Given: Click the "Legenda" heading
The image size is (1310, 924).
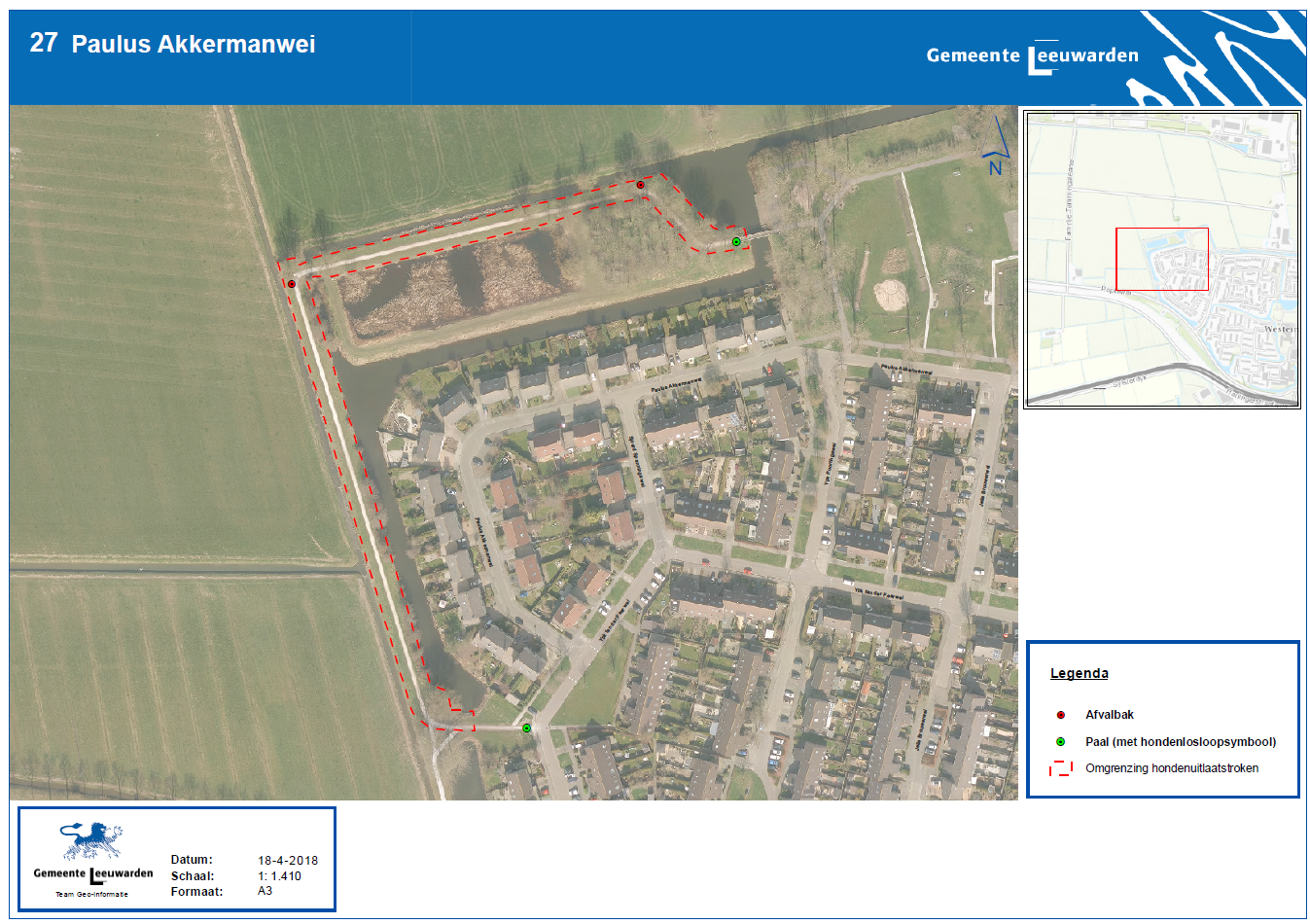Looking at the screenshot, I should click(x=1079, y=673).
